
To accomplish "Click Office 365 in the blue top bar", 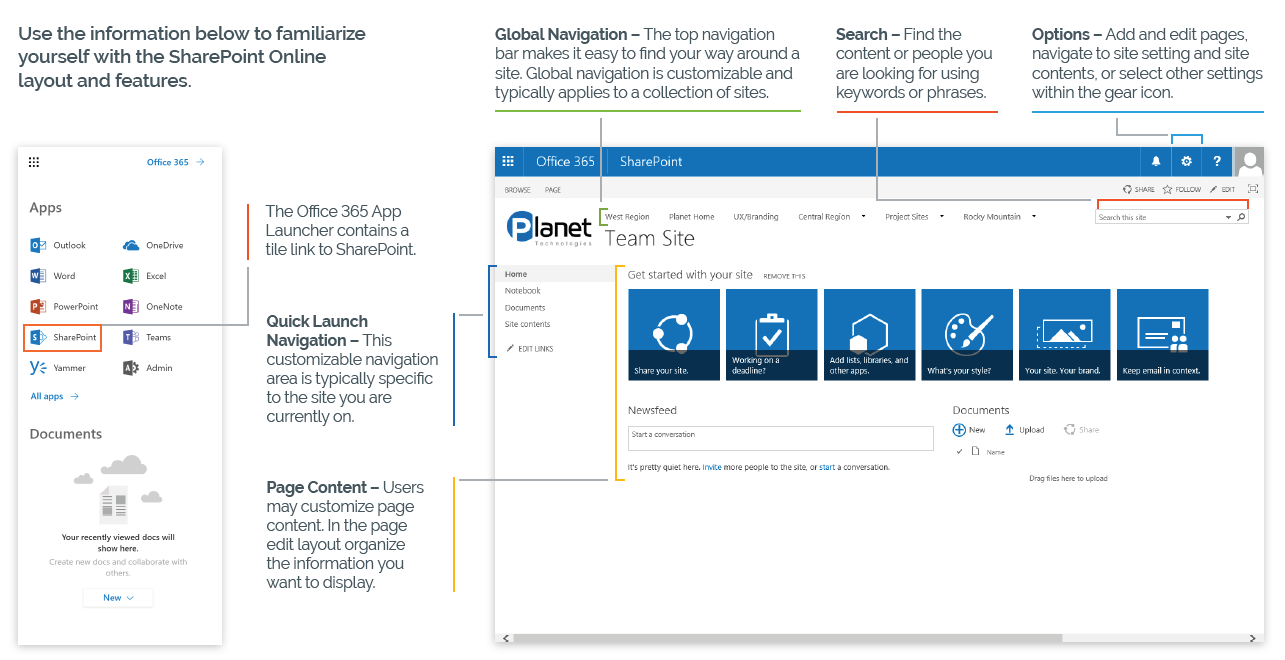I will [x=565, y=161].
